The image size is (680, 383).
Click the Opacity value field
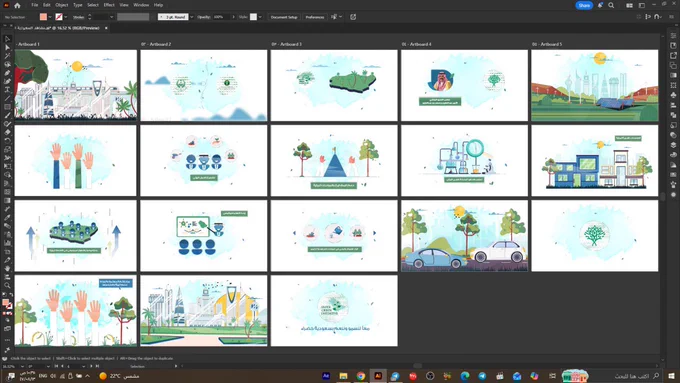[x=221, y=17]
